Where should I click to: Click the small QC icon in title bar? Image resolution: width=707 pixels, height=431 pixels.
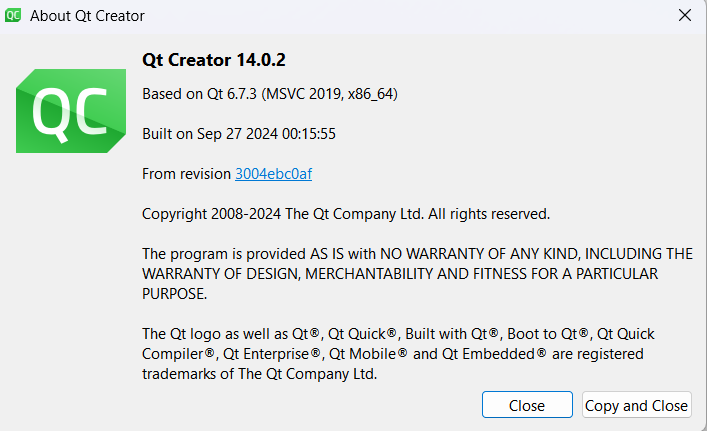[15, 16]
